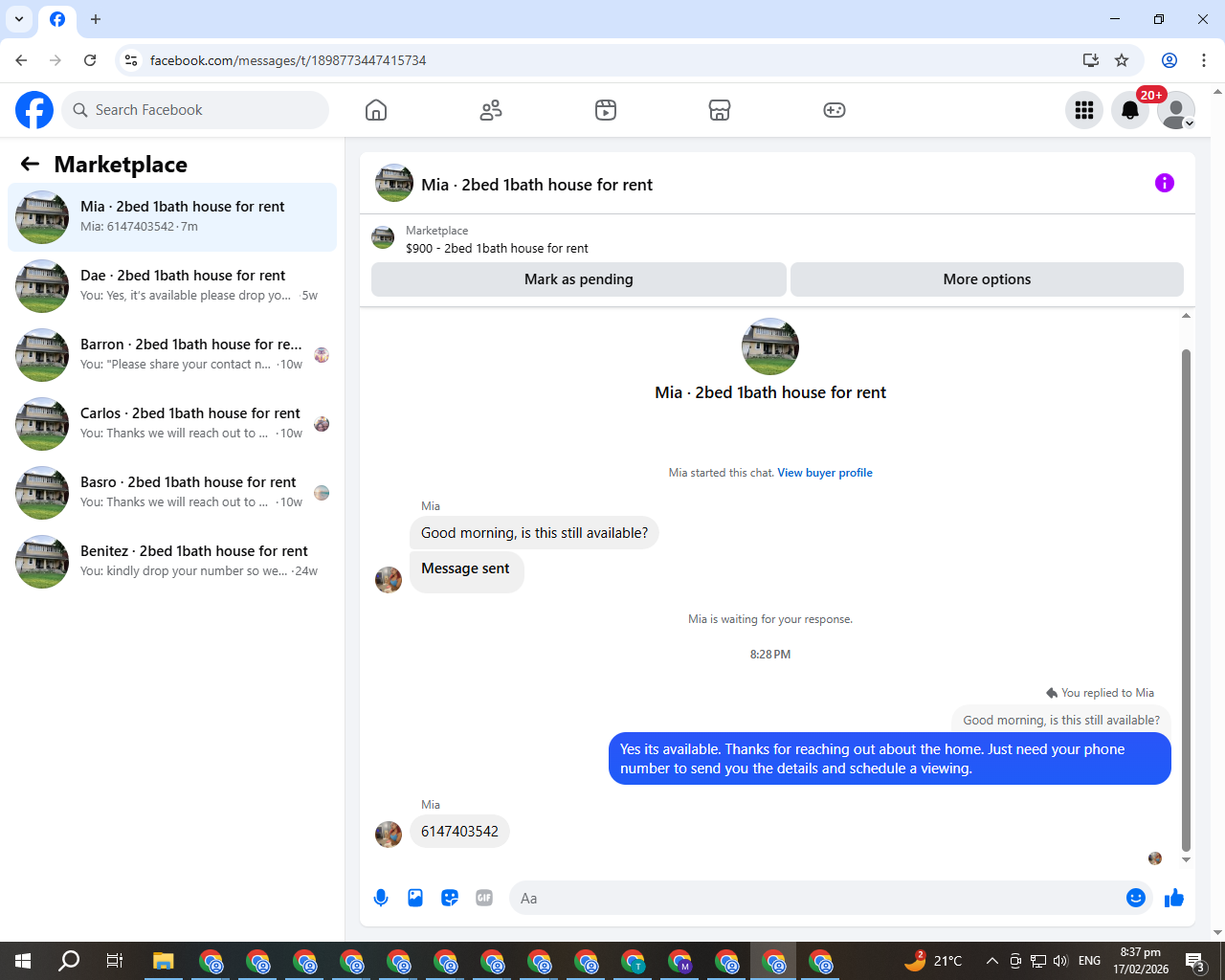The image size is (1225, 980).
Task: Click the Search Facebook field
Action: pos(195,110)
